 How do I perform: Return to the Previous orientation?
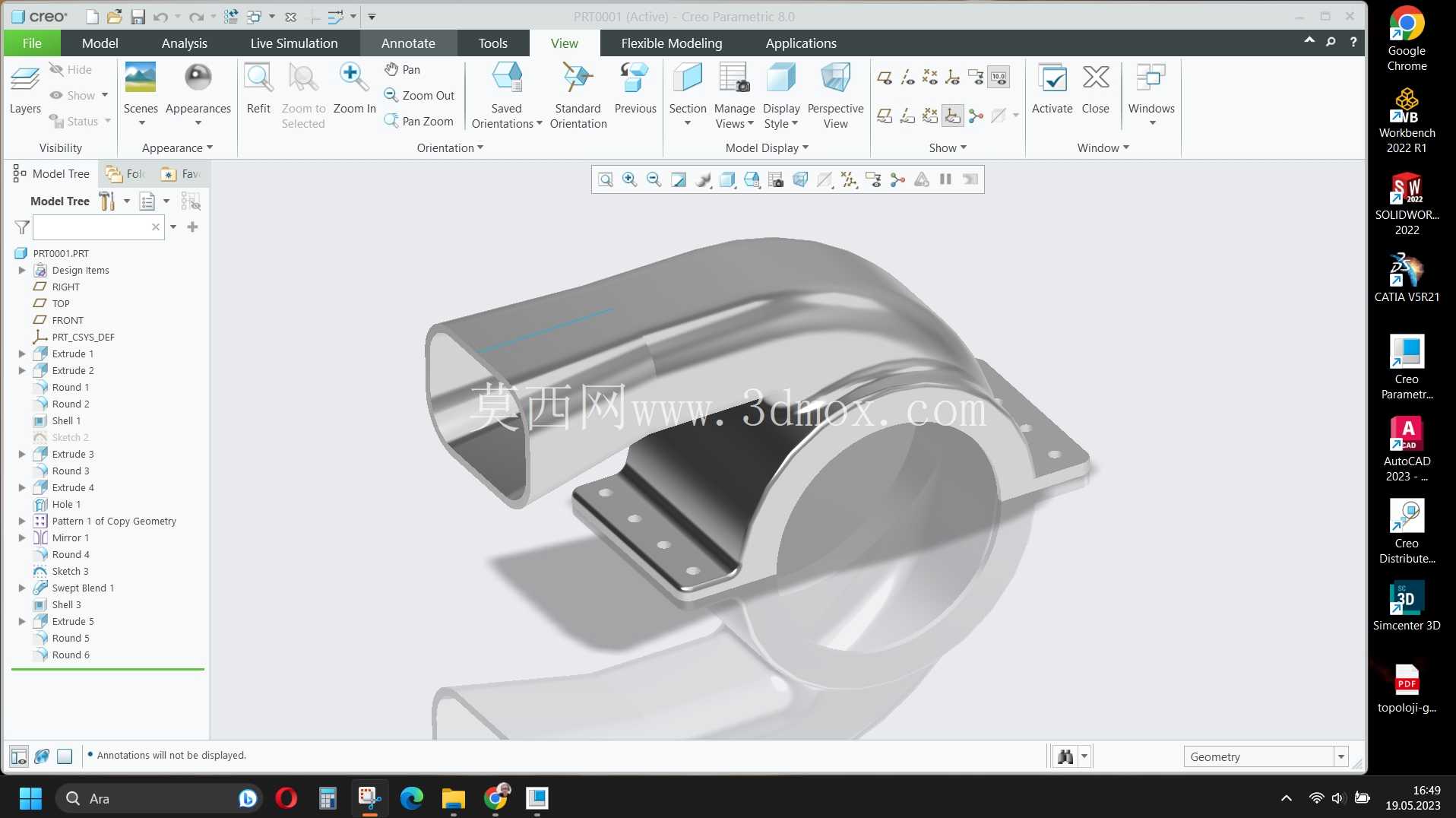tap(635, 88)
